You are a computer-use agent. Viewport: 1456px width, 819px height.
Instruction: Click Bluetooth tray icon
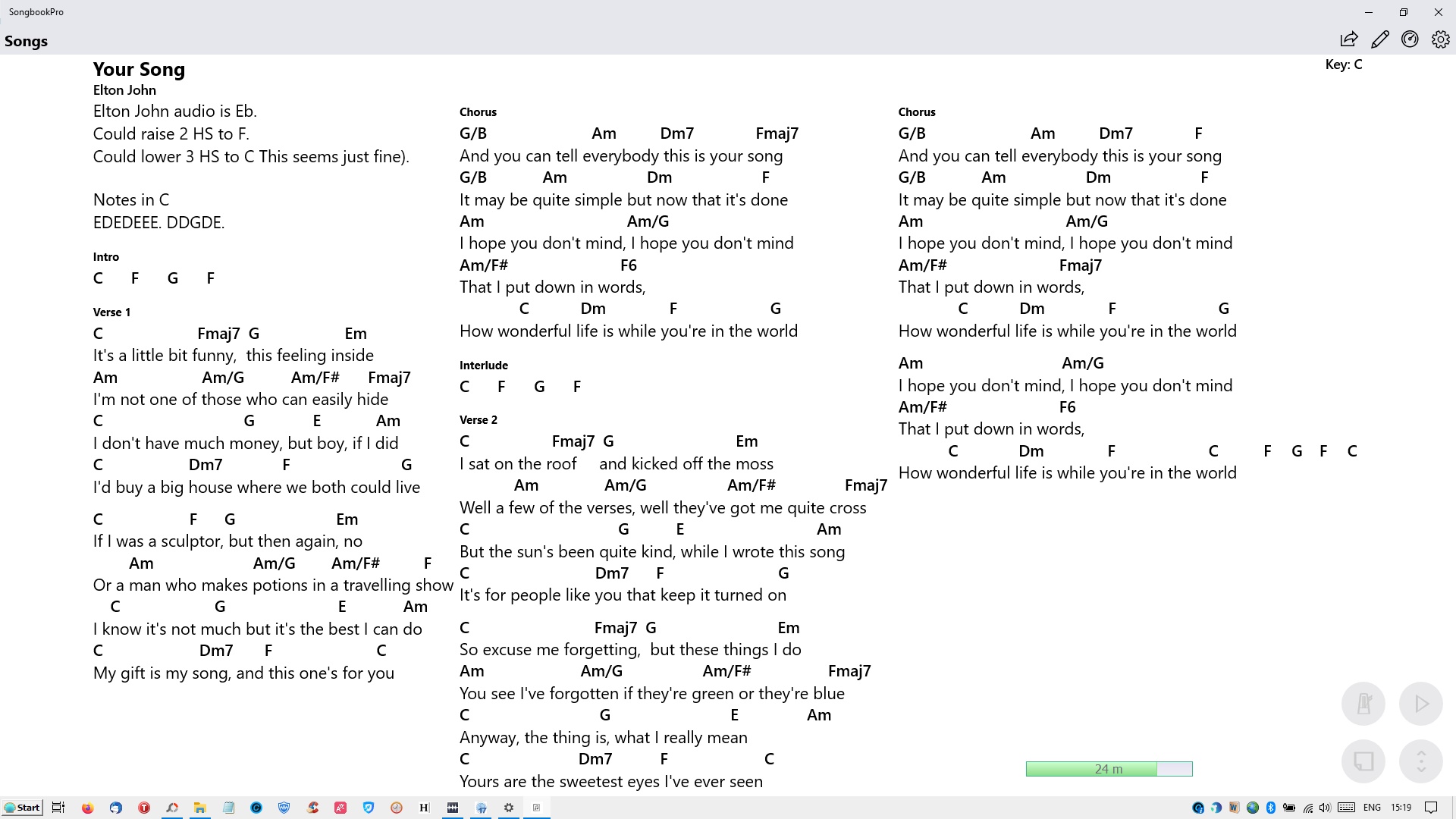(x=1272, y=808)
